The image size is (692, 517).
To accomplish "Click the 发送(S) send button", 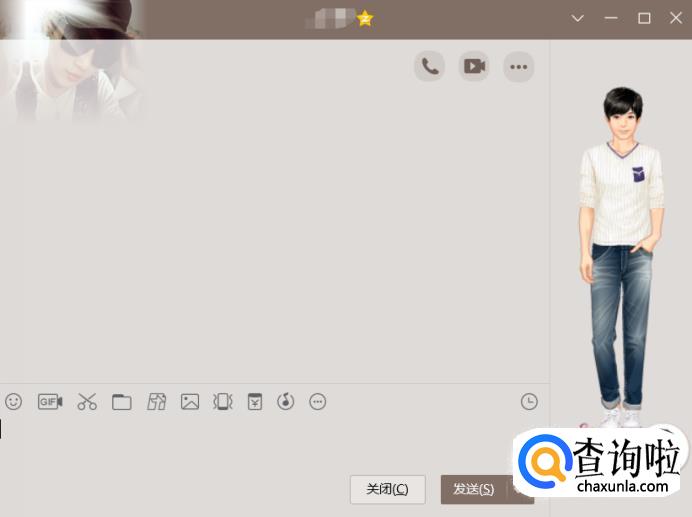I will point(474,489).
